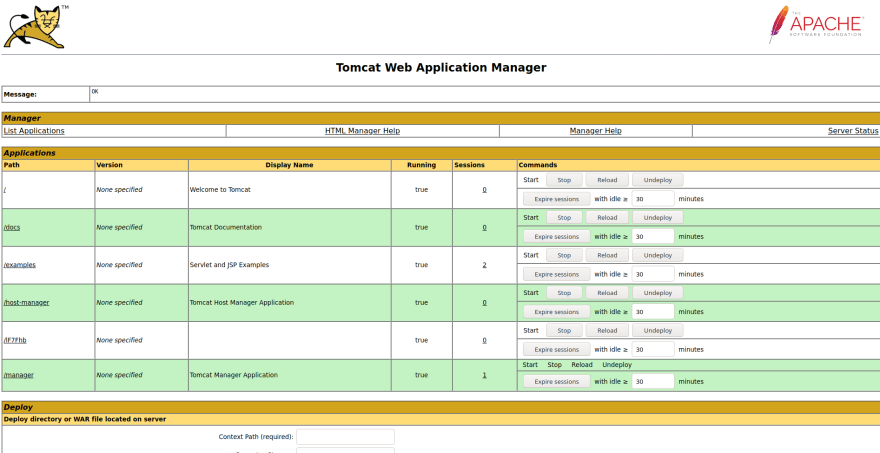Image resolution: width=880 pixels, height=453 pixels.
Task: Select the "Tomcat Host Manager Application" text
Action: click(x=241, y=303)
